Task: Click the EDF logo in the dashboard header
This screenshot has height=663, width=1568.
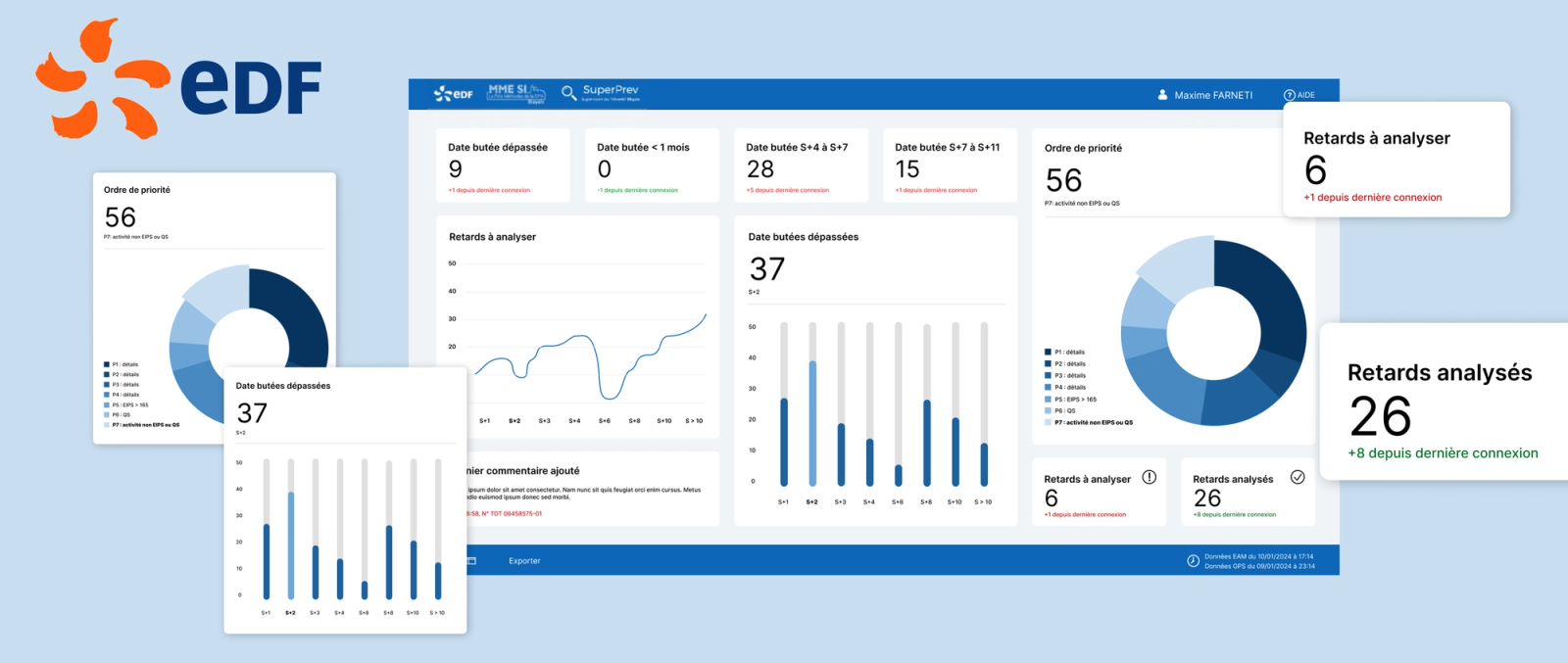Action: pyautogui.click(x=453, y=94)
